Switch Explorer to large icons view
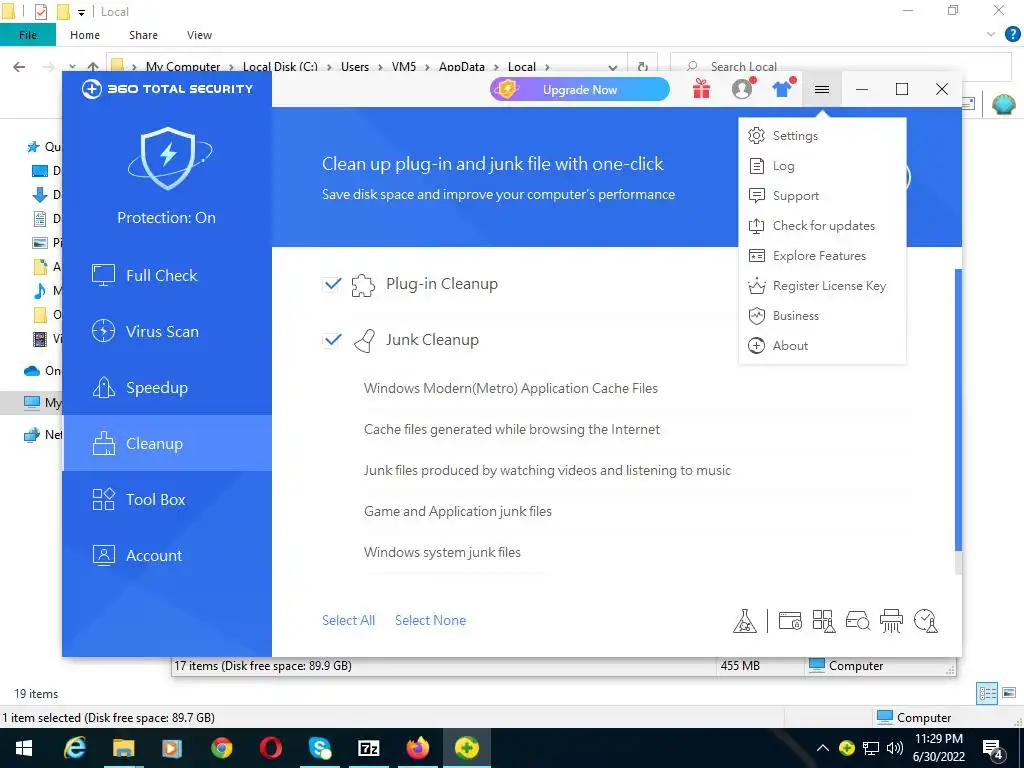This screenshot has width=1024, height=768. [x=1009, y=693]
